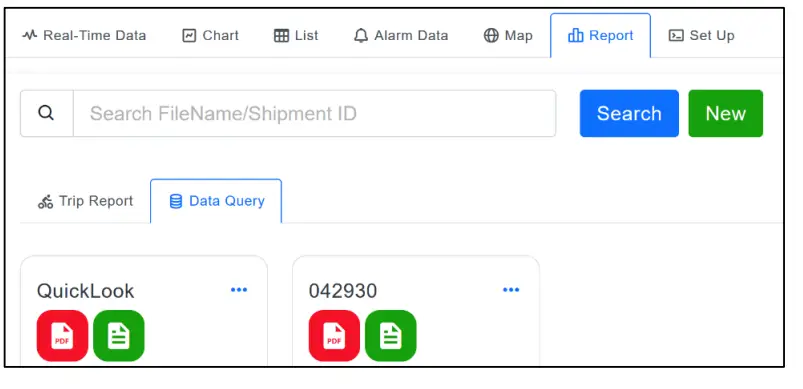Click the green New button

pos(725,114)
